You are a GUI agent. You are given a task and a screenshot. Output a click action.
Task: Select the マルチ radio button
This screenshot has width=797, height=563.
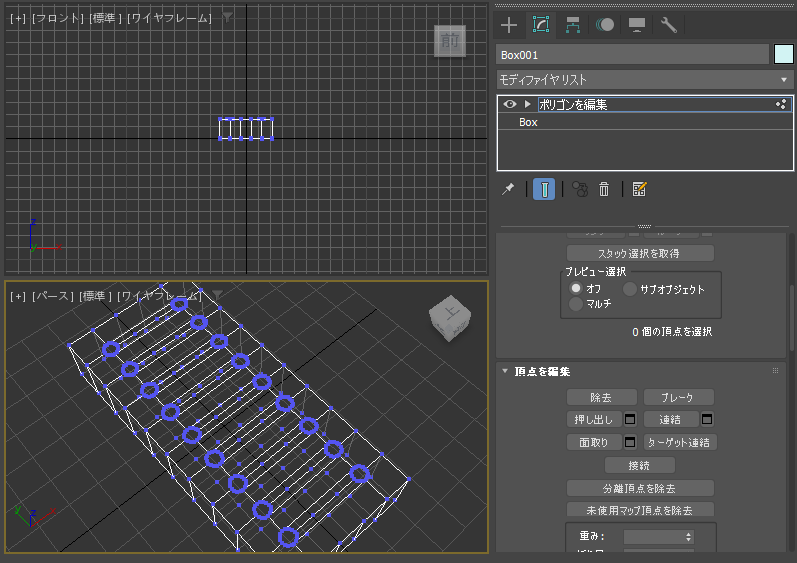tap(575, 304)
